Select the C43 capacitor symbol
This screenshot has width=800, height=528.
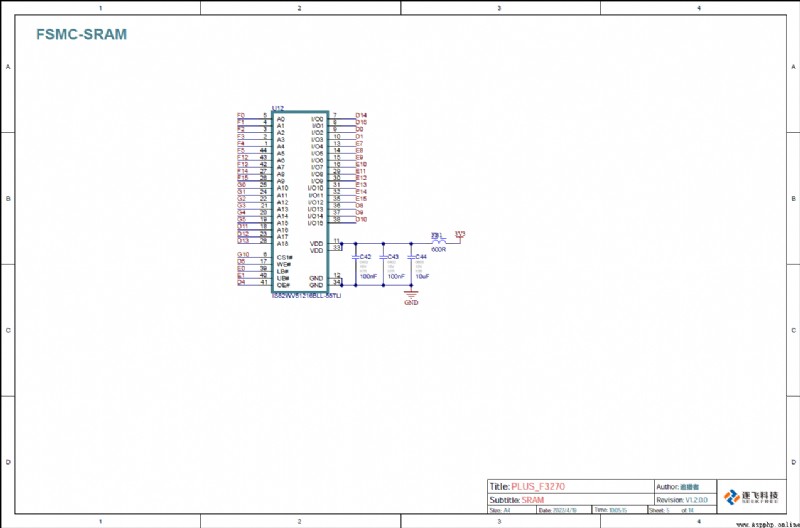(383, 258)
